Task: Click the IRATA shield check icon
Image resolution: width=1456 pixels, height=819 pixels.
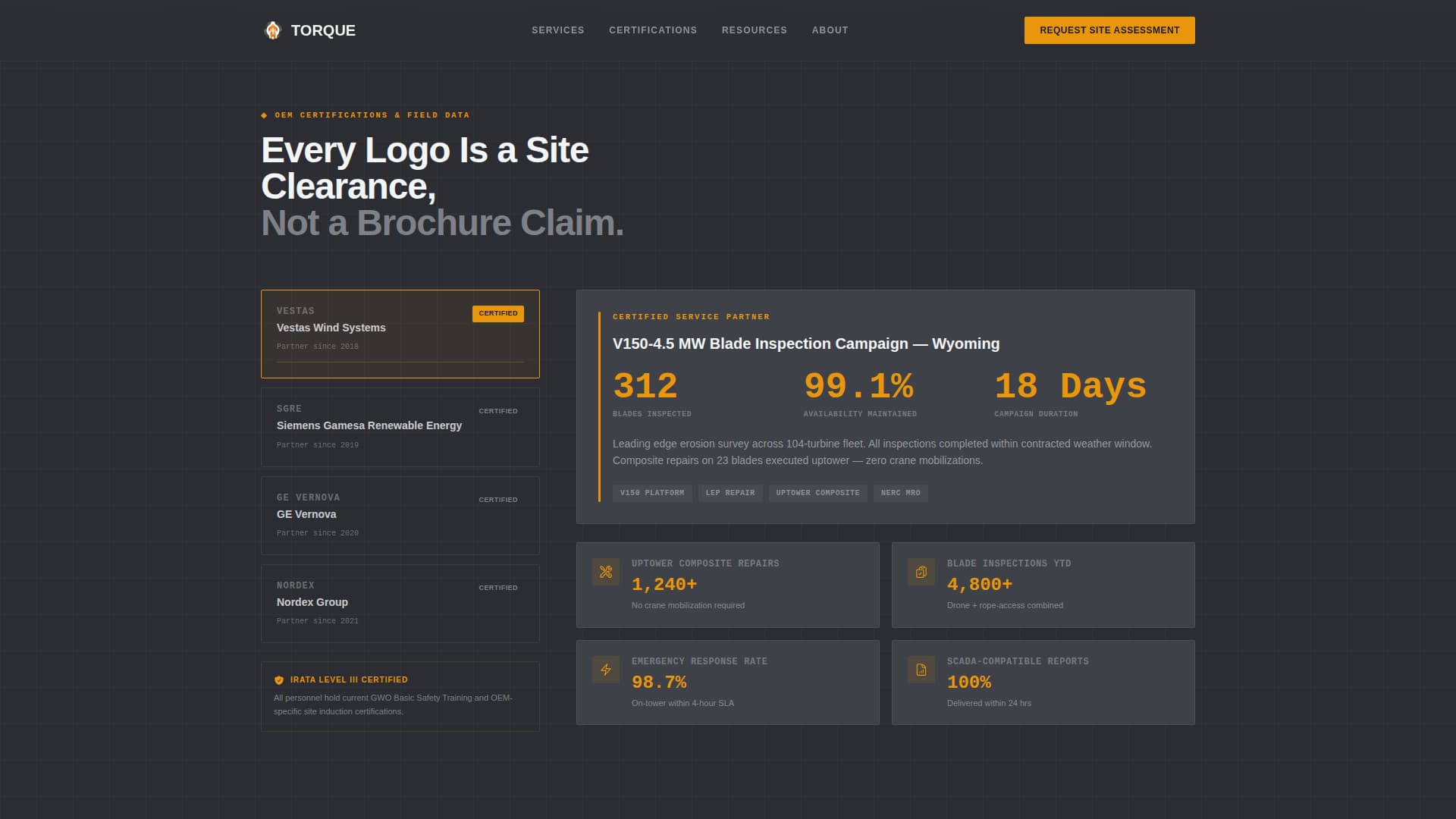Action: click(x=279, y=680)
